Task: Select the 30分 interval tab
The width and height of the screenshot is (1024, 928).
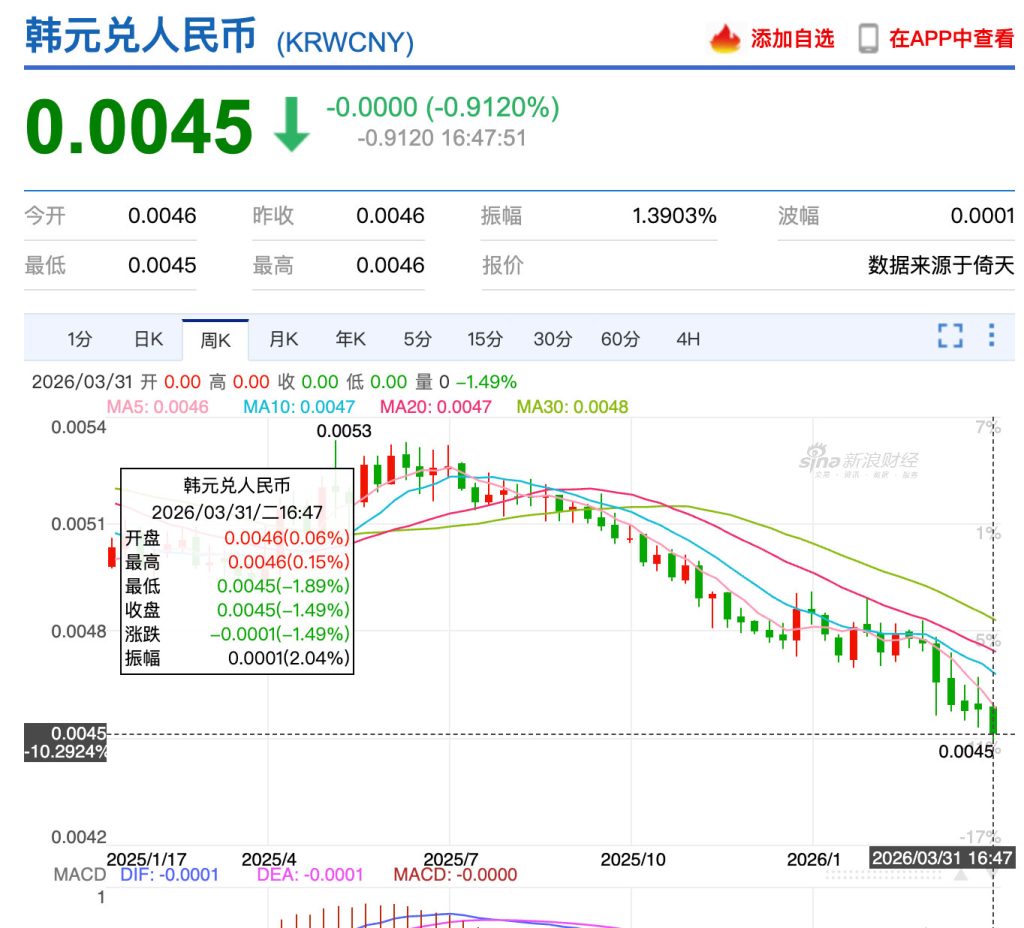Action: 552,339
